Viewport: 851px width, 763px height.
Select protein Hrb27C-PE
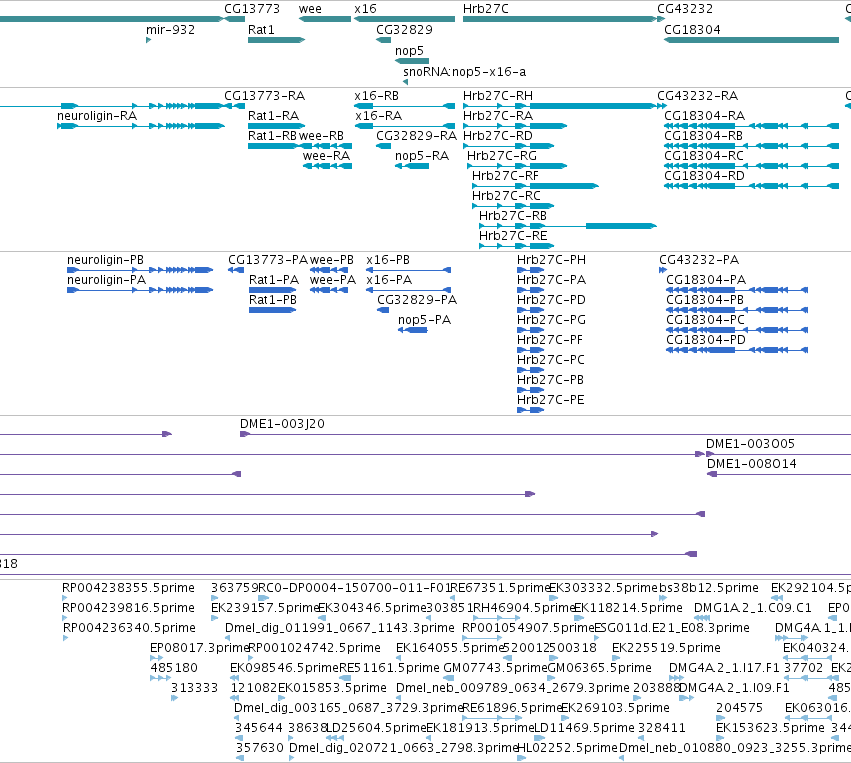pos(550,400)
